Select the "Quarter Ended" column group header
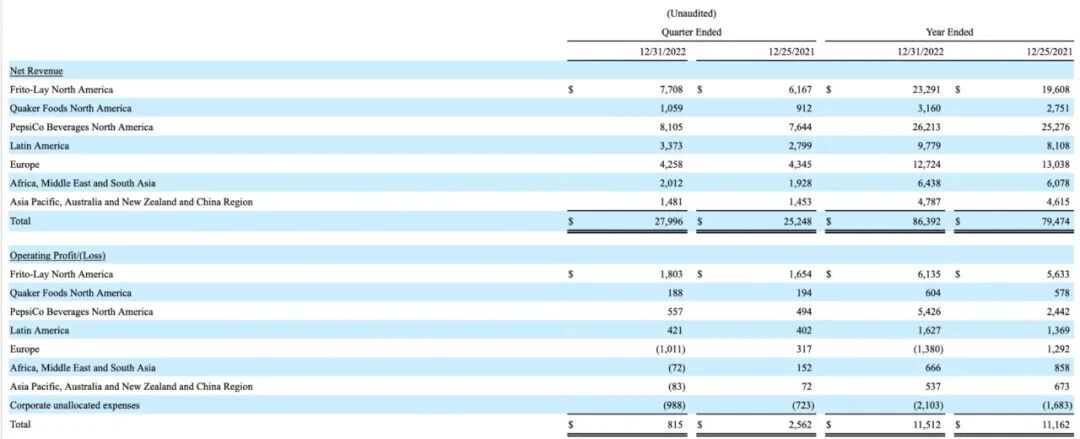The width and height of the screenshot is (1080, 439). point(692,32)
